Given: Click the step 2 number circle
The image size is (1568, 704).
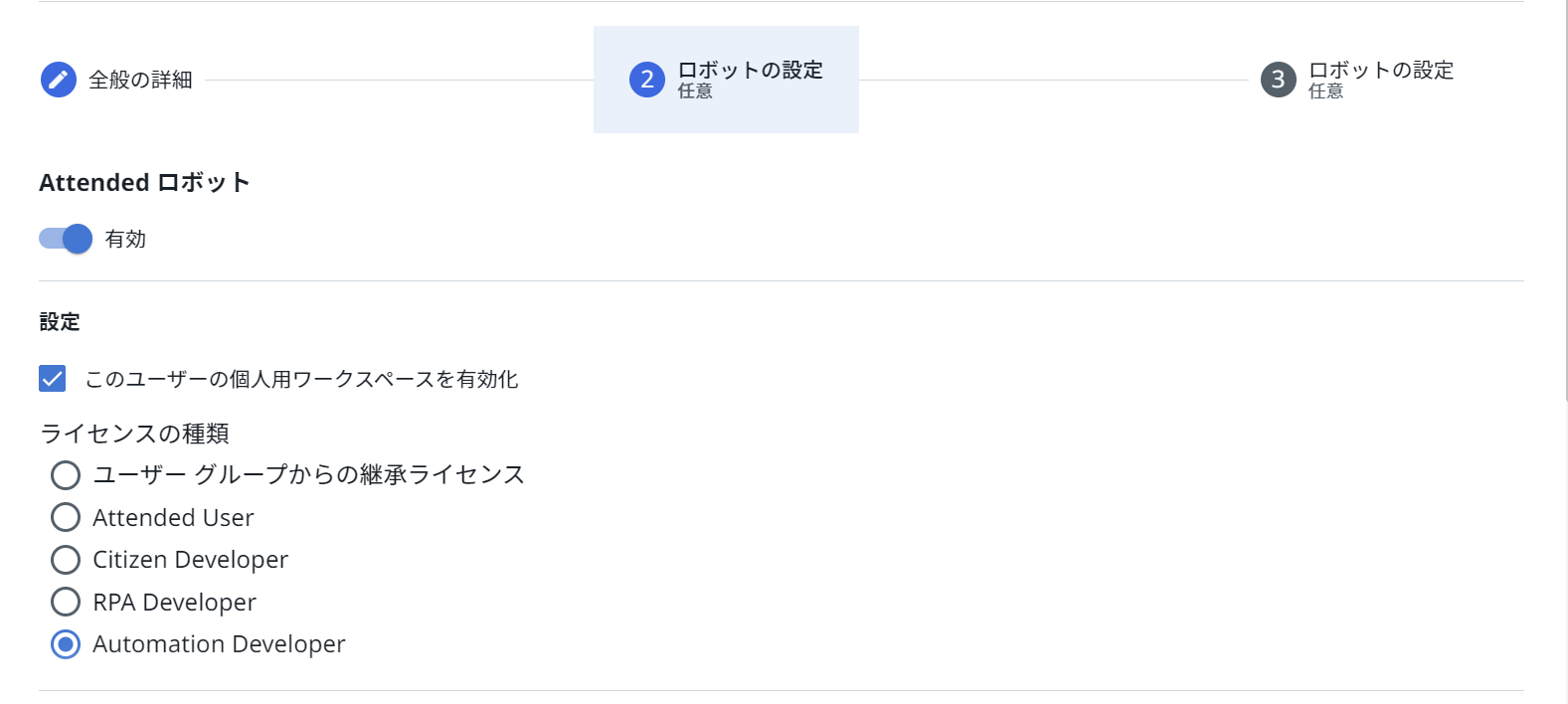Looking at the screenshot, I should pyautogui.click(x=647, y=80).
